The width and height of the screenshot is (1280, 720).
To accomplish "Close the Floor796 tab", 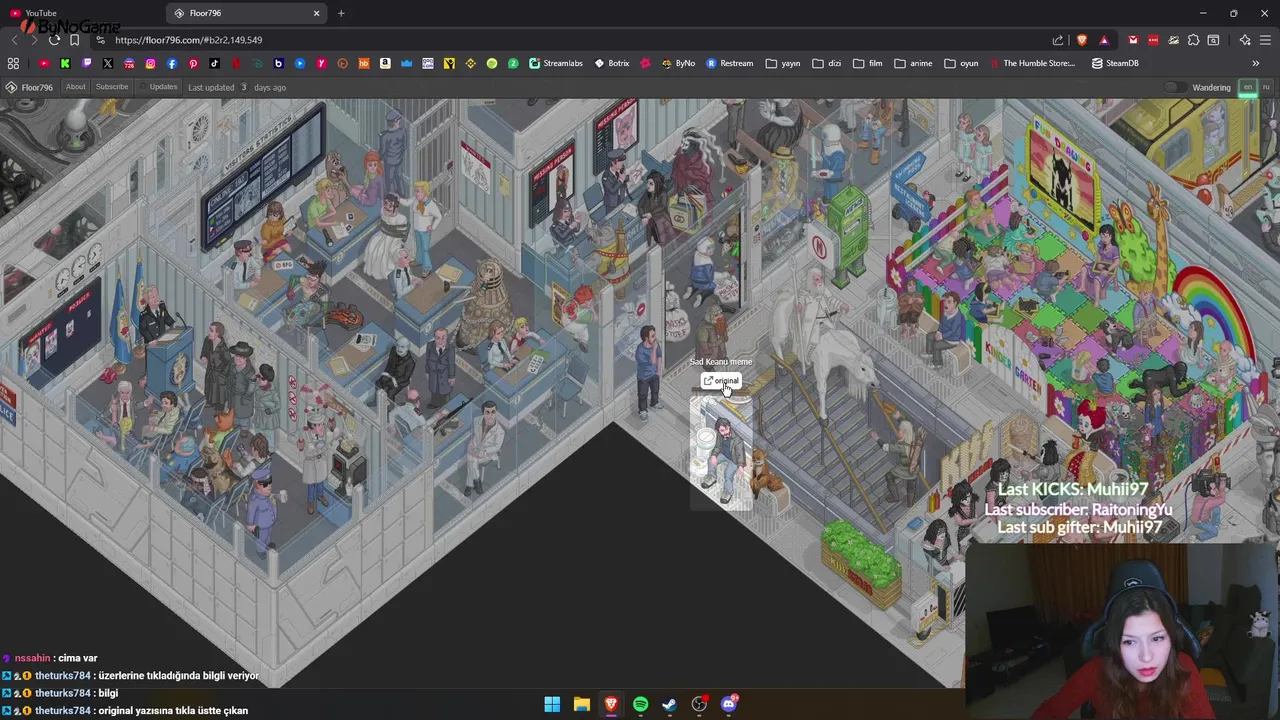I will point(317,13).
